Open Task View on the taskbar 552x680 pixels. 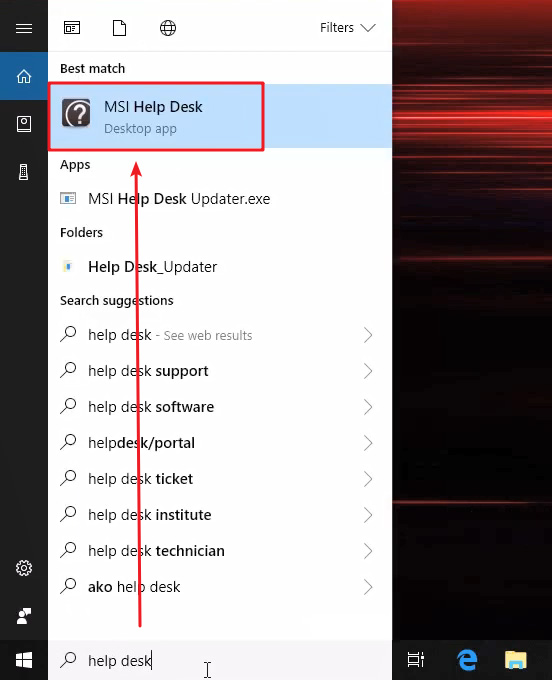(416, 660)
